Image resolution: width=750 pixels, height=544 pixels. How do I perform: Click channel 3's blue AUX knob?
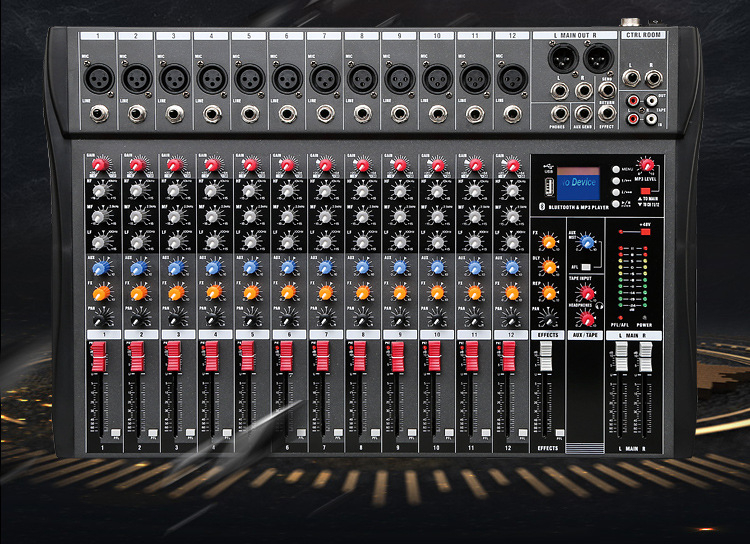tap(176, 267)
